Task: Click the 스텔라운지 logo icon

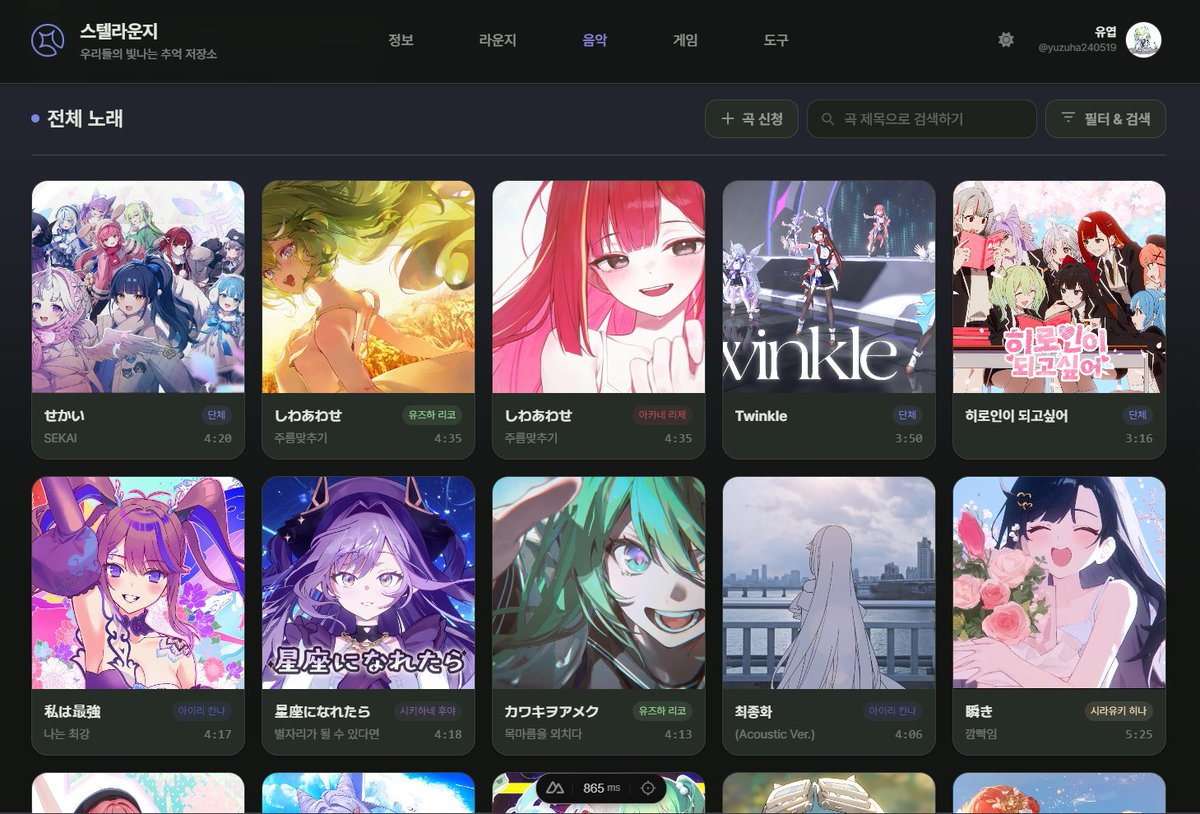Action: [x=48, y=40]
